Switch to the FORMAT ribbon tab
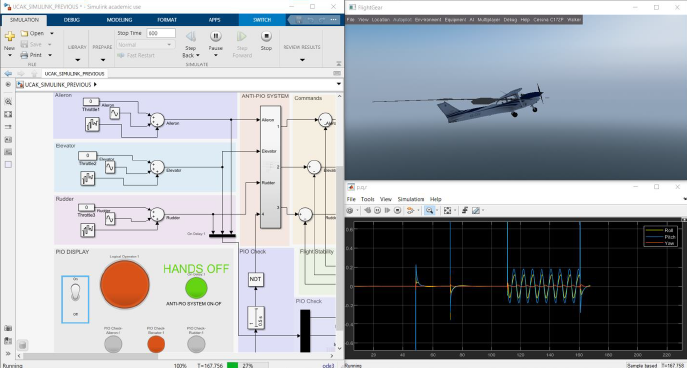The image size is (687, 368). coord(167,20)
